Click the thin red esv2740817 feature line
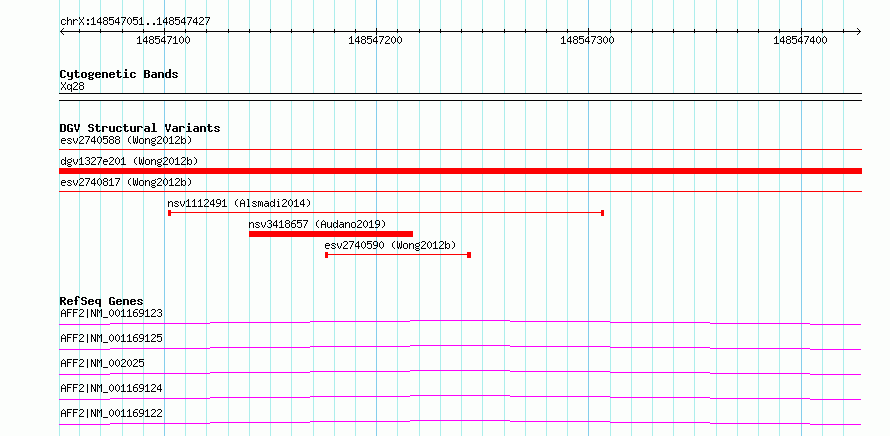This screenshot has width=890, height=436. [461, 191]
